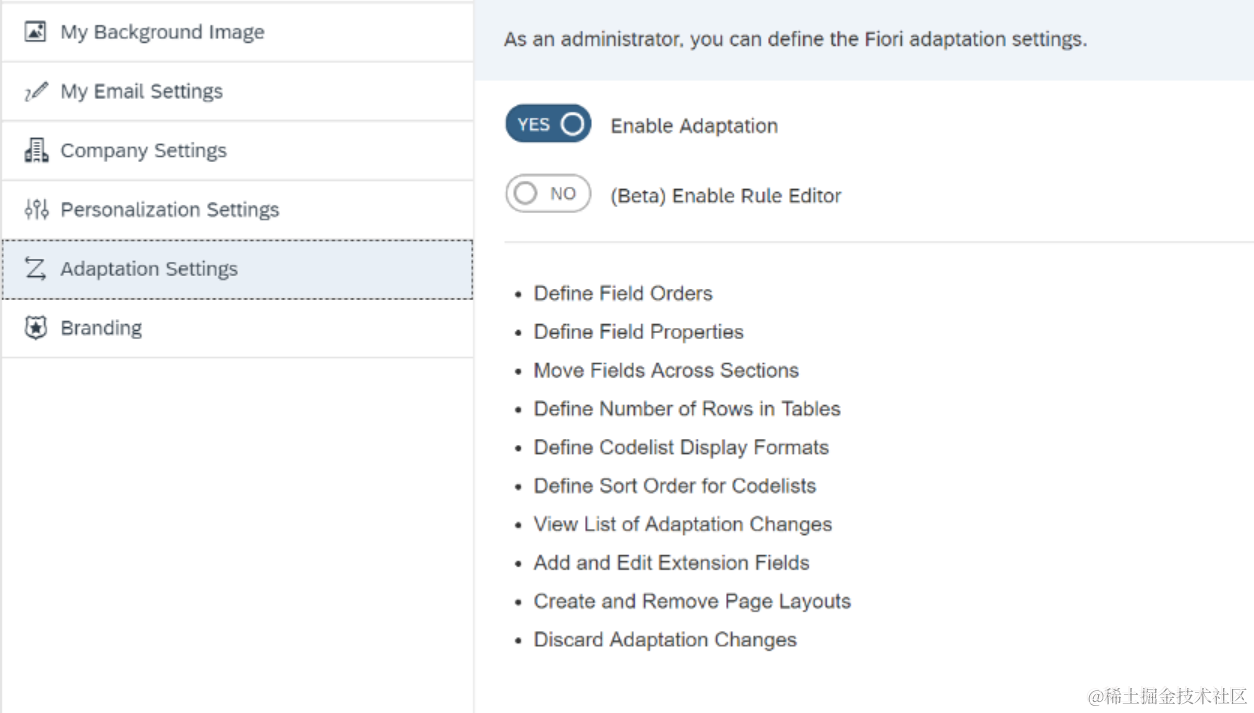This screenshot has width=1254, height=713.
Task: Click the My Background Image picture icon
Action: click(x=36, y=32)
